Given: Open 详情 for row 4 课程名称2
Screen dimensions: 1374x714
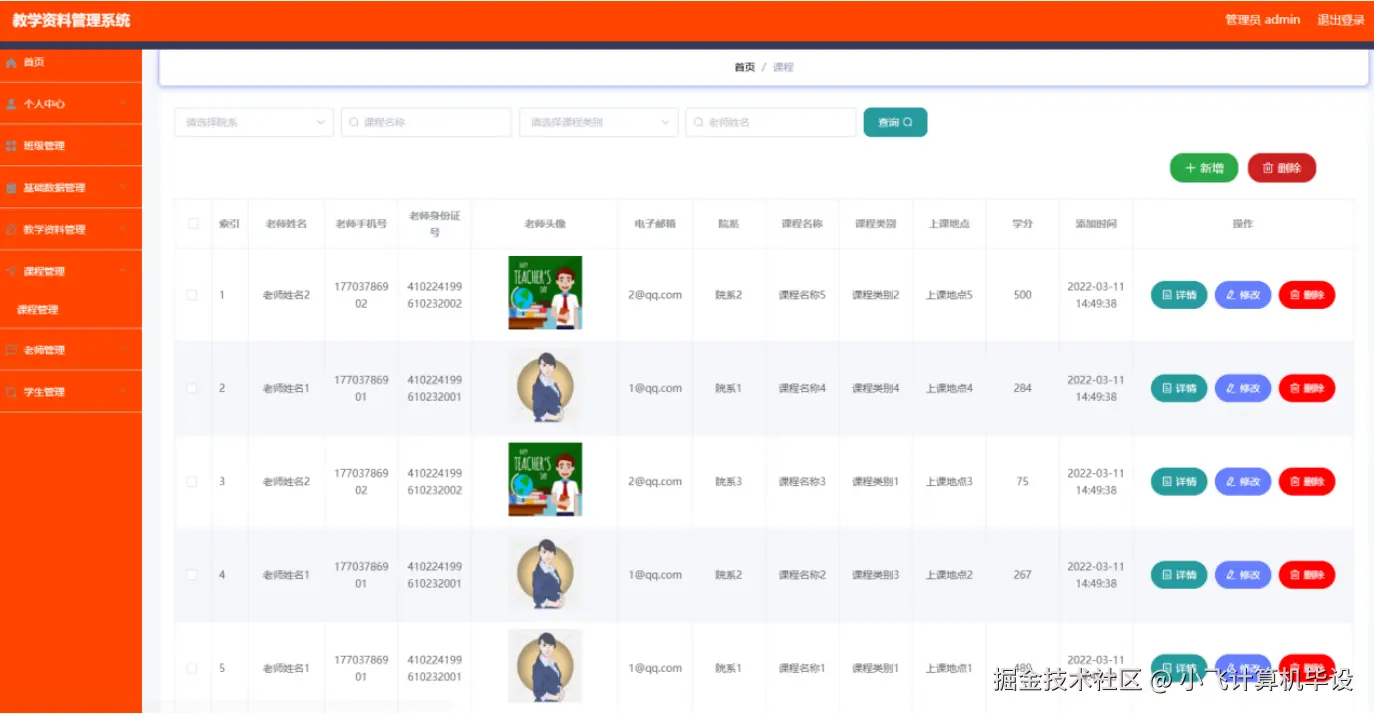Looking at the screenshot, I should pyautogui.click(x=1179, y=575).
